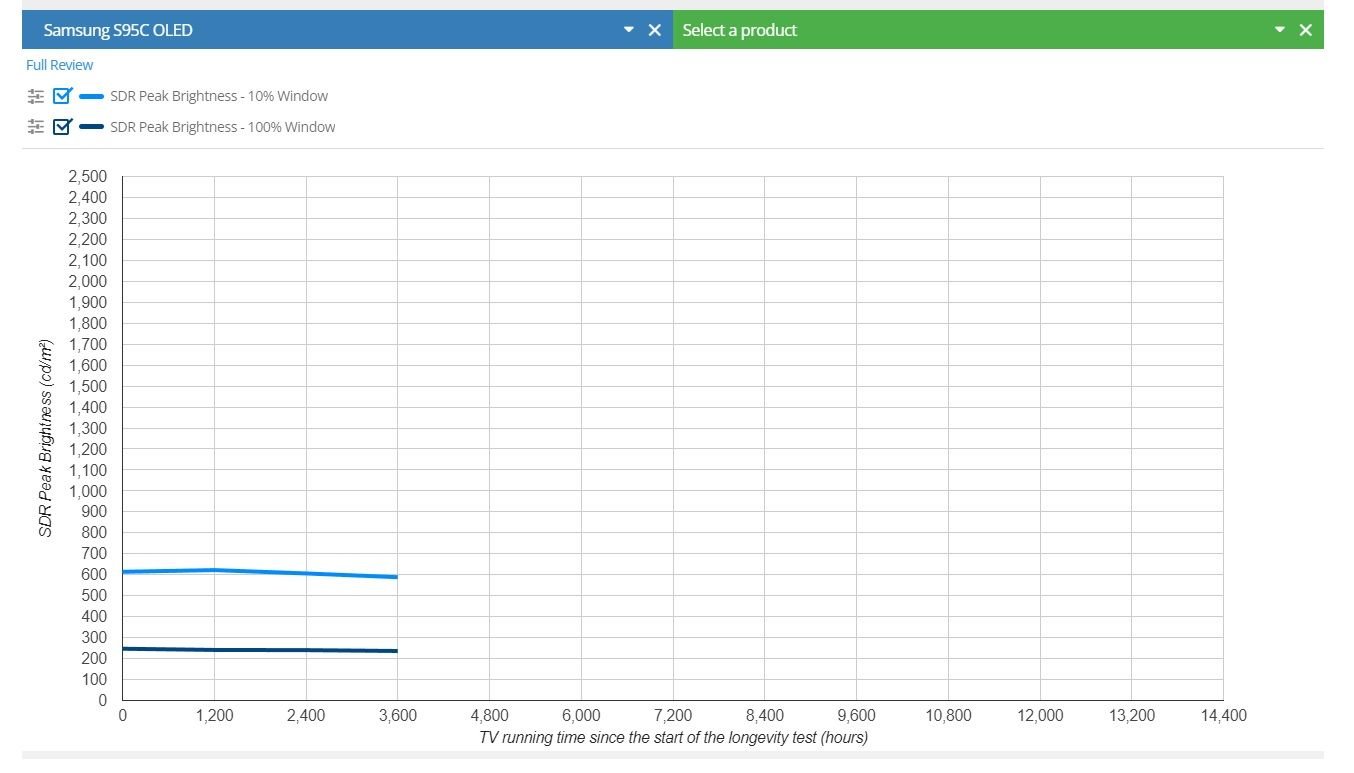This screenshot has width=1354, height=773.
Task: Expand the green product selector's dropdown arrow
Action: tap(1280, 30)
